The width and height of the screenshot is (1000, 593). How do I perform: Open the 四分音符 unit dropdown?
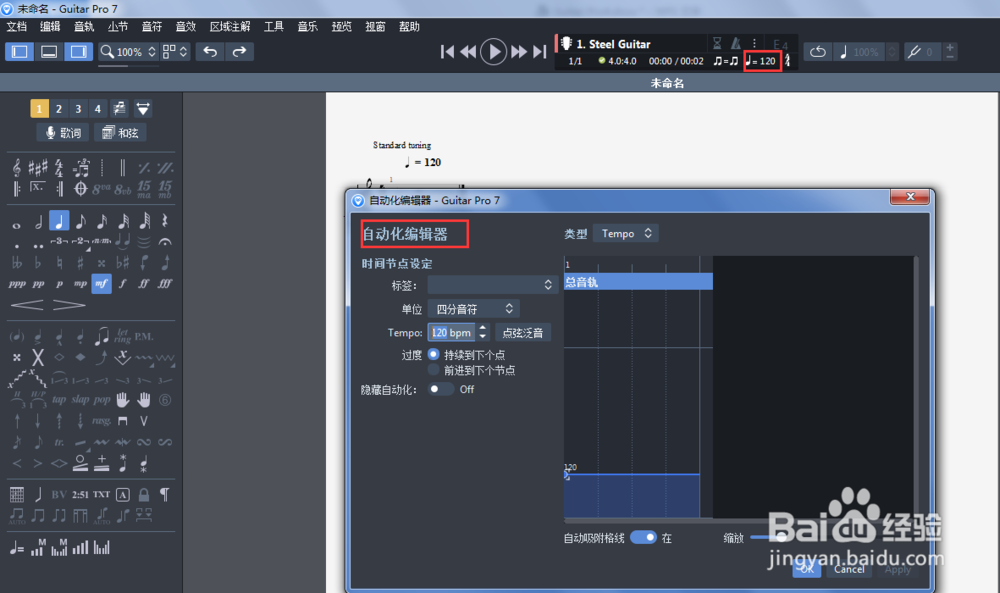pos(472,308)
